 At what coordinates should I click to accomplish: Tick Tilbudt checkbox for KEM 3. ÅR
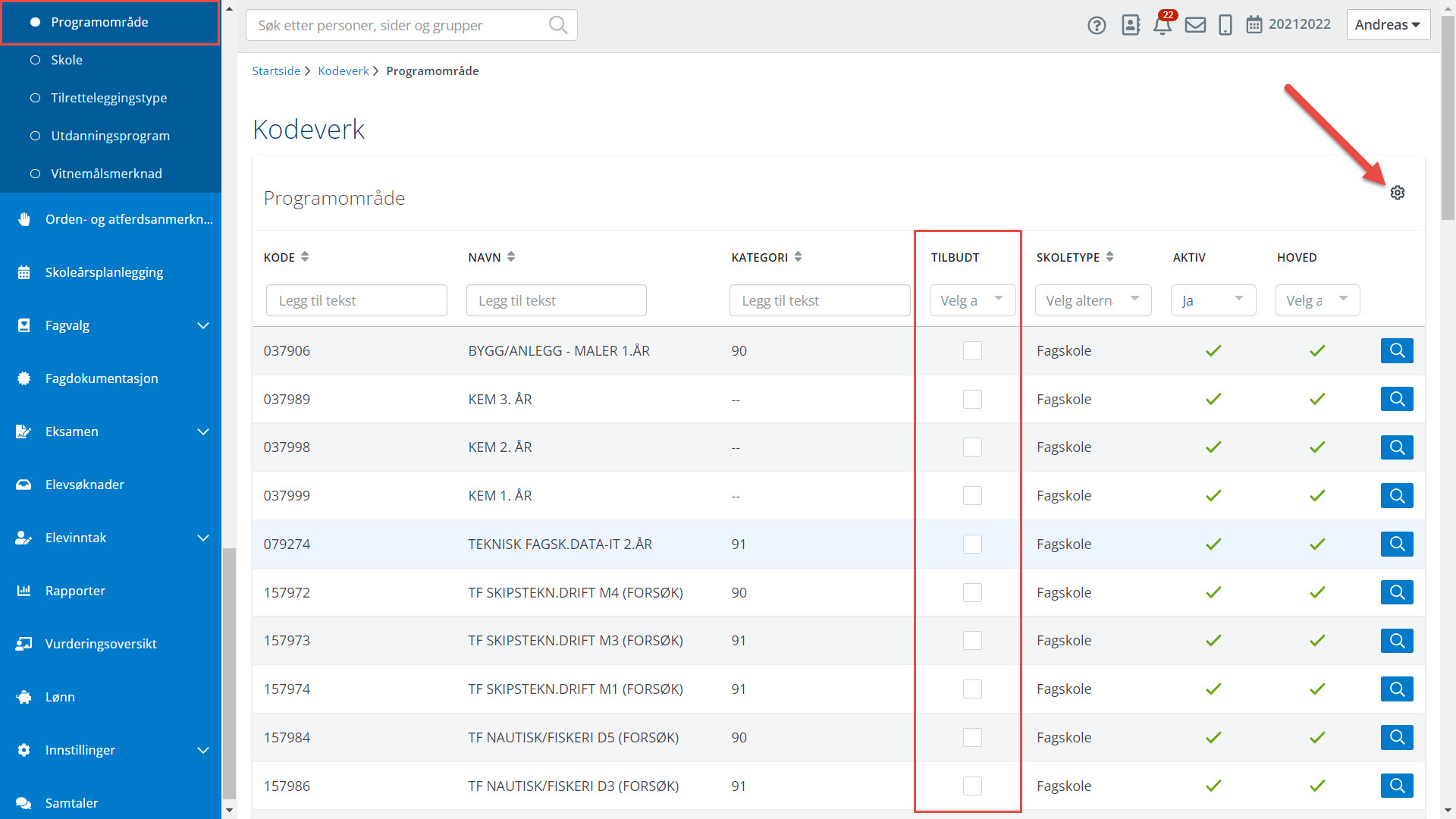click(x=972, y=399)
